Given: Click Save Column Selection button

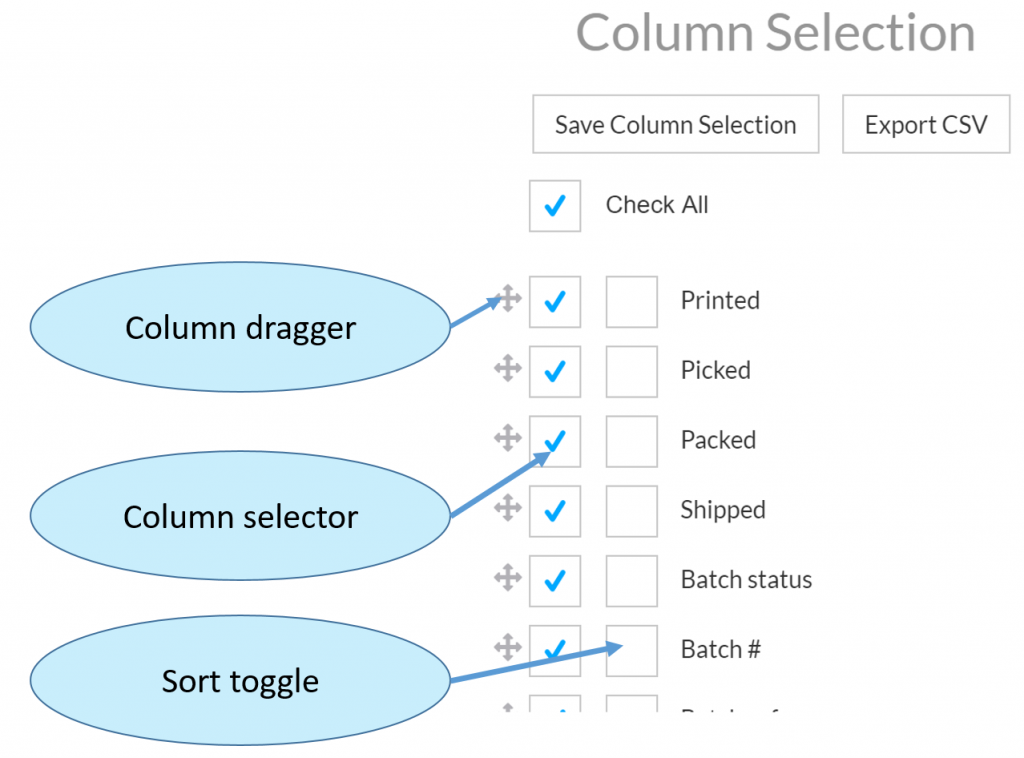Looking at the screenshot, I should 676,124.
